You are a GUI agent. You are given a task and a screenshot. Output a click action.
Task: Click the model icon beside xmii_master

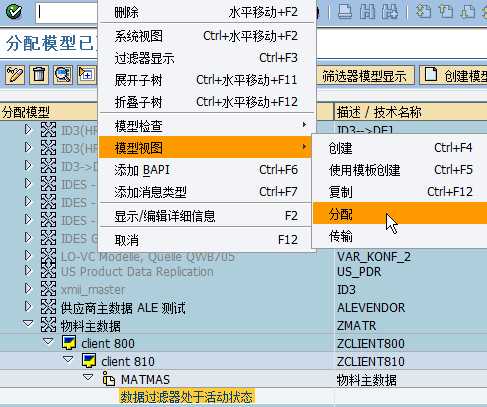tap(48, 289)
